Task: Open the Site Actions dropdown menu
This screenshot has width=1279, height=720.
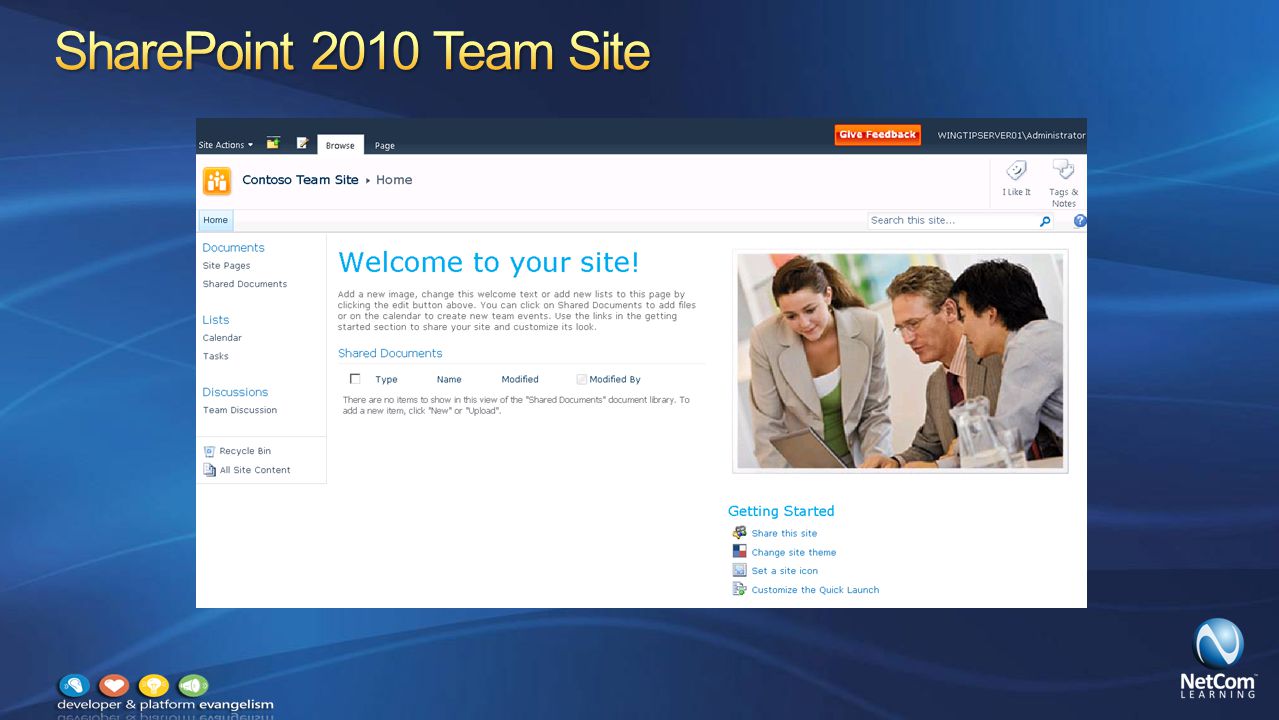Action: pyautogui.click(x=225, y=145)
